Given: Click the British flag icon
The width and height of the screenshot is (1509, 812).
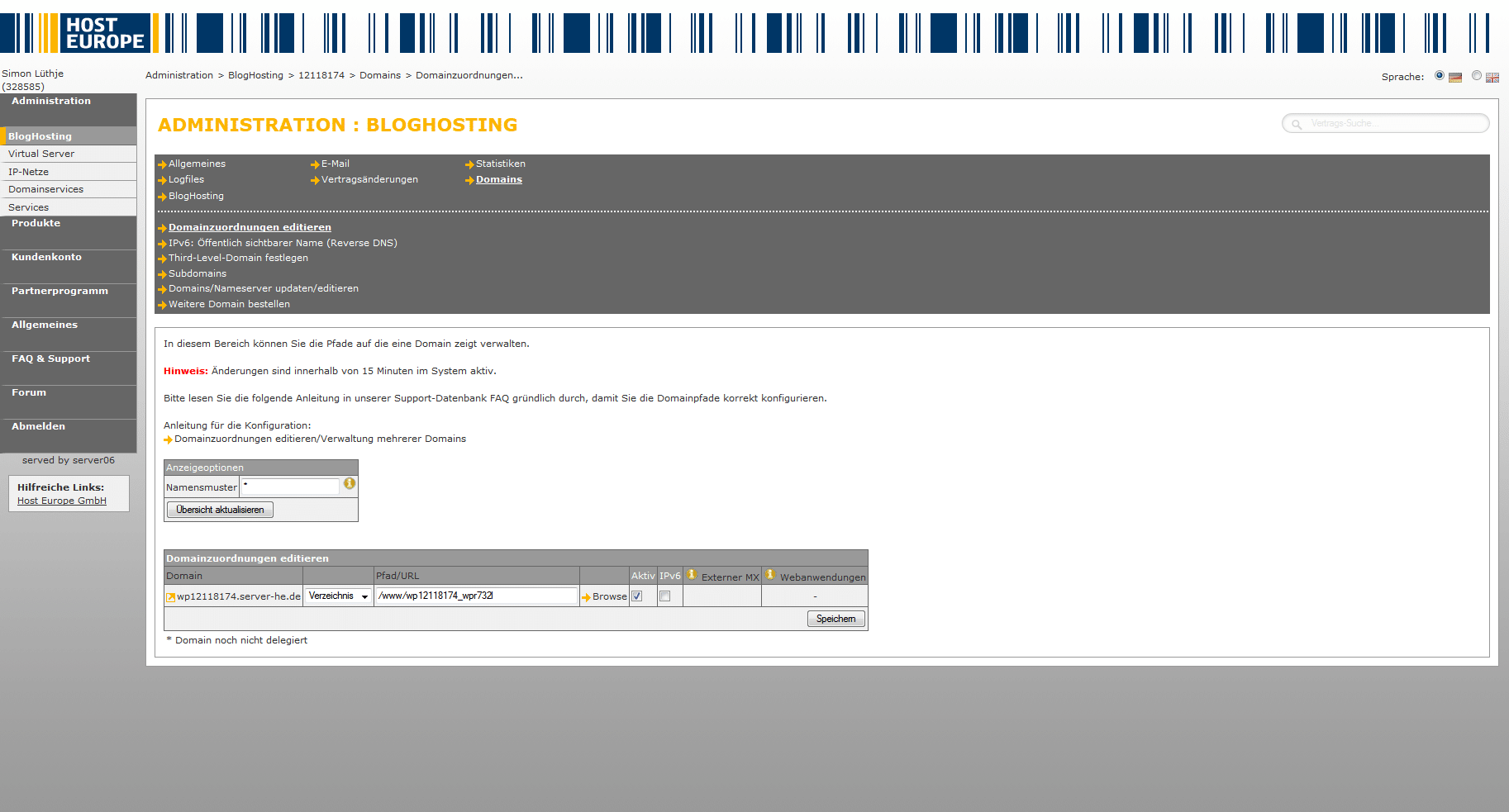Looking at the screenshot, I should (x=1492, y=78).
